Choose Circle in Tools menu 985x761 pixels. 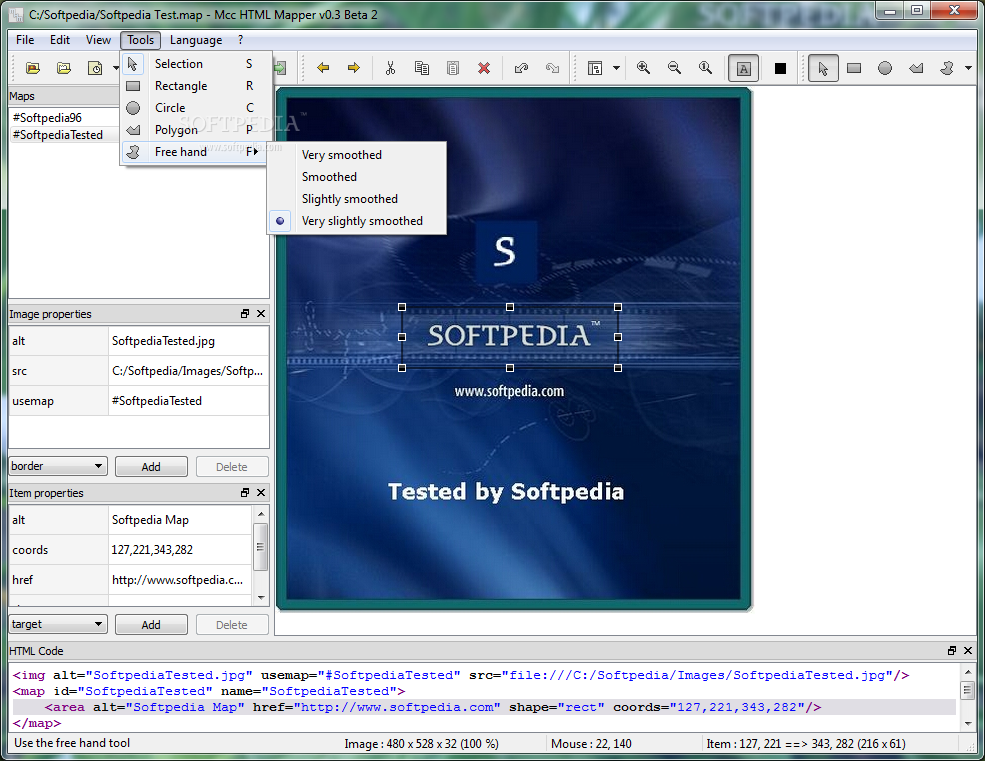click(x=196, y=108)
